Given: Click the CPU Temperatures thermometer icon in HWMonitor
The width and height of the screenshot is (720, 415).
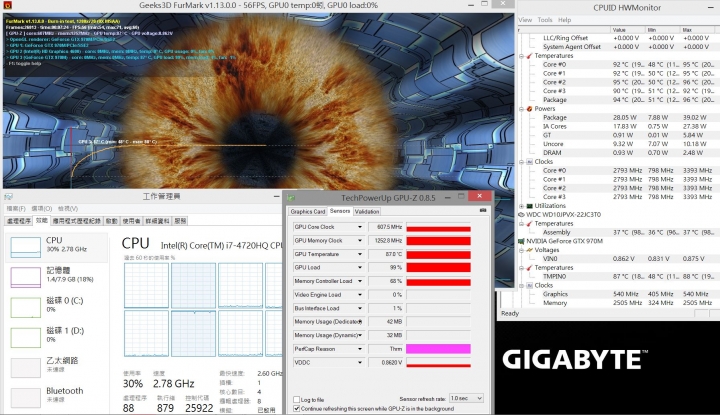Looking at the screenshot, I should [x=529, y=56].
